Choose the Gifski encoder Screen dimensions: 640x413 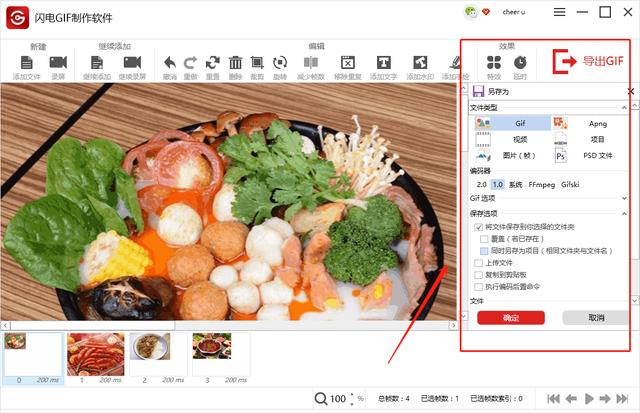coord(570,184)
